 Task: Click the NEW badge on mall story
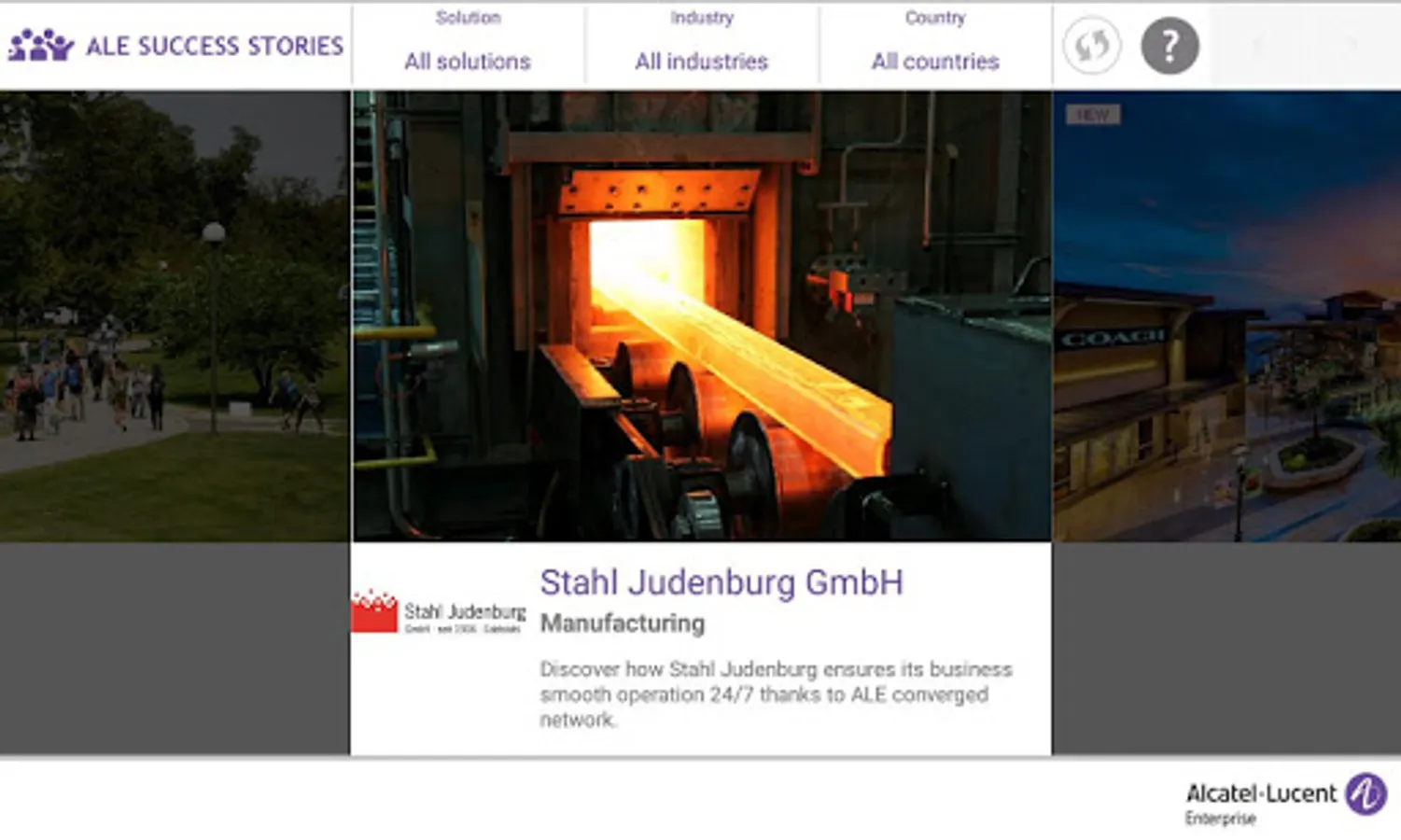[x=1093, y=115]
